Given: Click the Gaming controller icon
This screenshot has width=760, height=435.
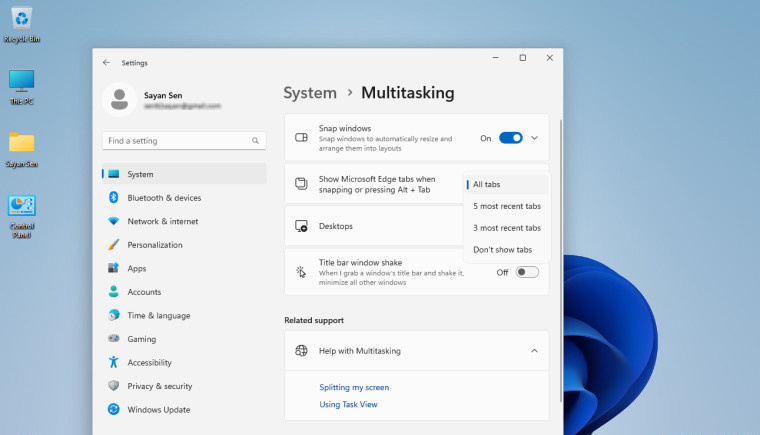Looking at the screenshot, I should point(113,338).
